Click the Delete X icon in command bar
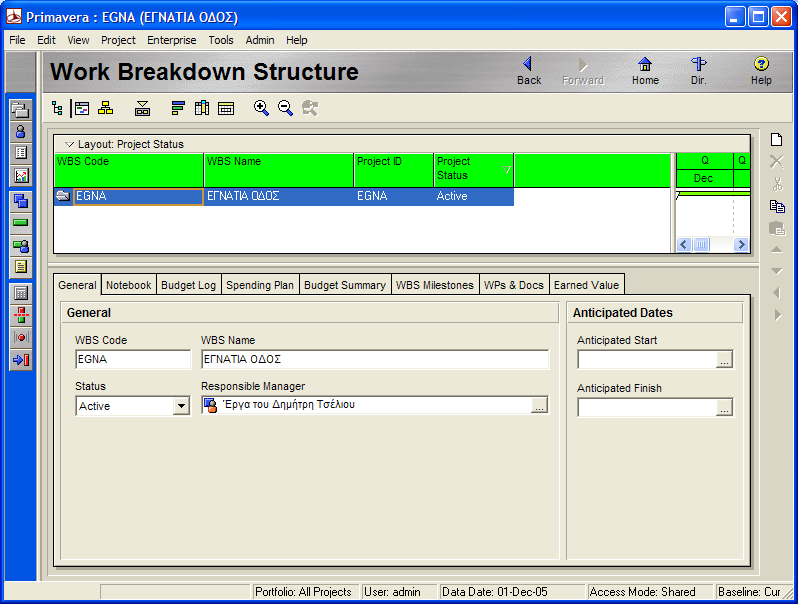The width and height of the screenshot is (798, 604). point(777,162)
